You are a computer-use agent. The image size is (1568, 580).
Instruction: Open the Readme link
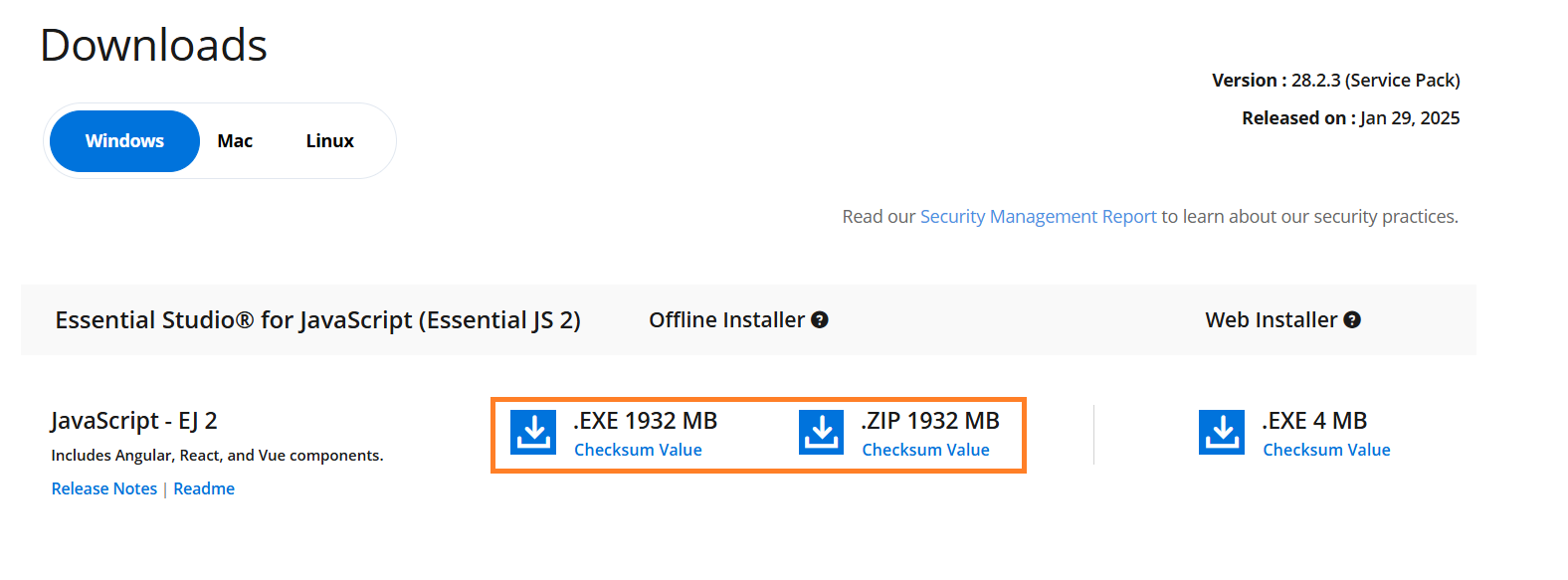204,488
